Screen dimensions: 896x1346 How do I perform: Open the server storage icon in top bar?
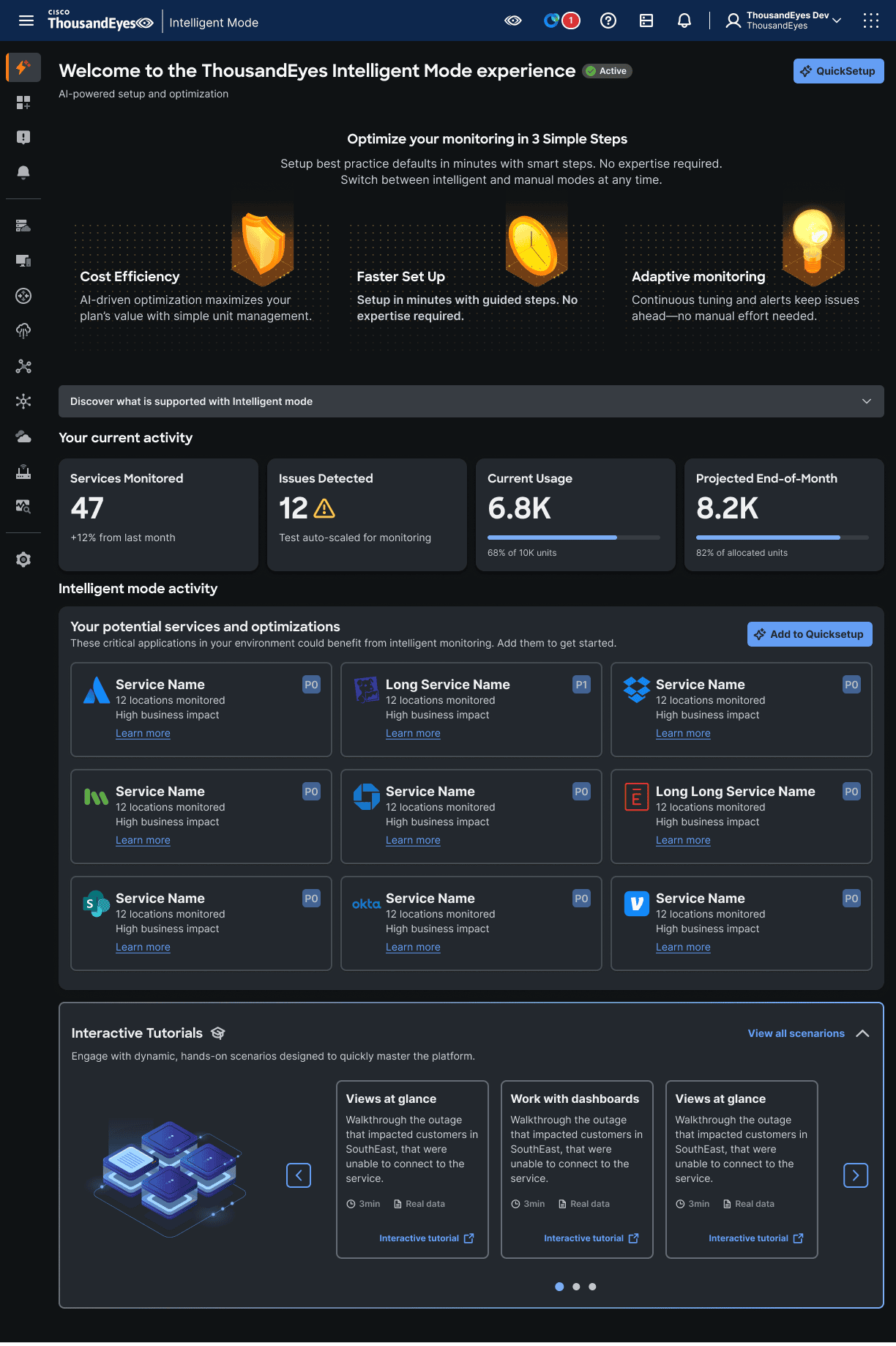tap(646, 21)
